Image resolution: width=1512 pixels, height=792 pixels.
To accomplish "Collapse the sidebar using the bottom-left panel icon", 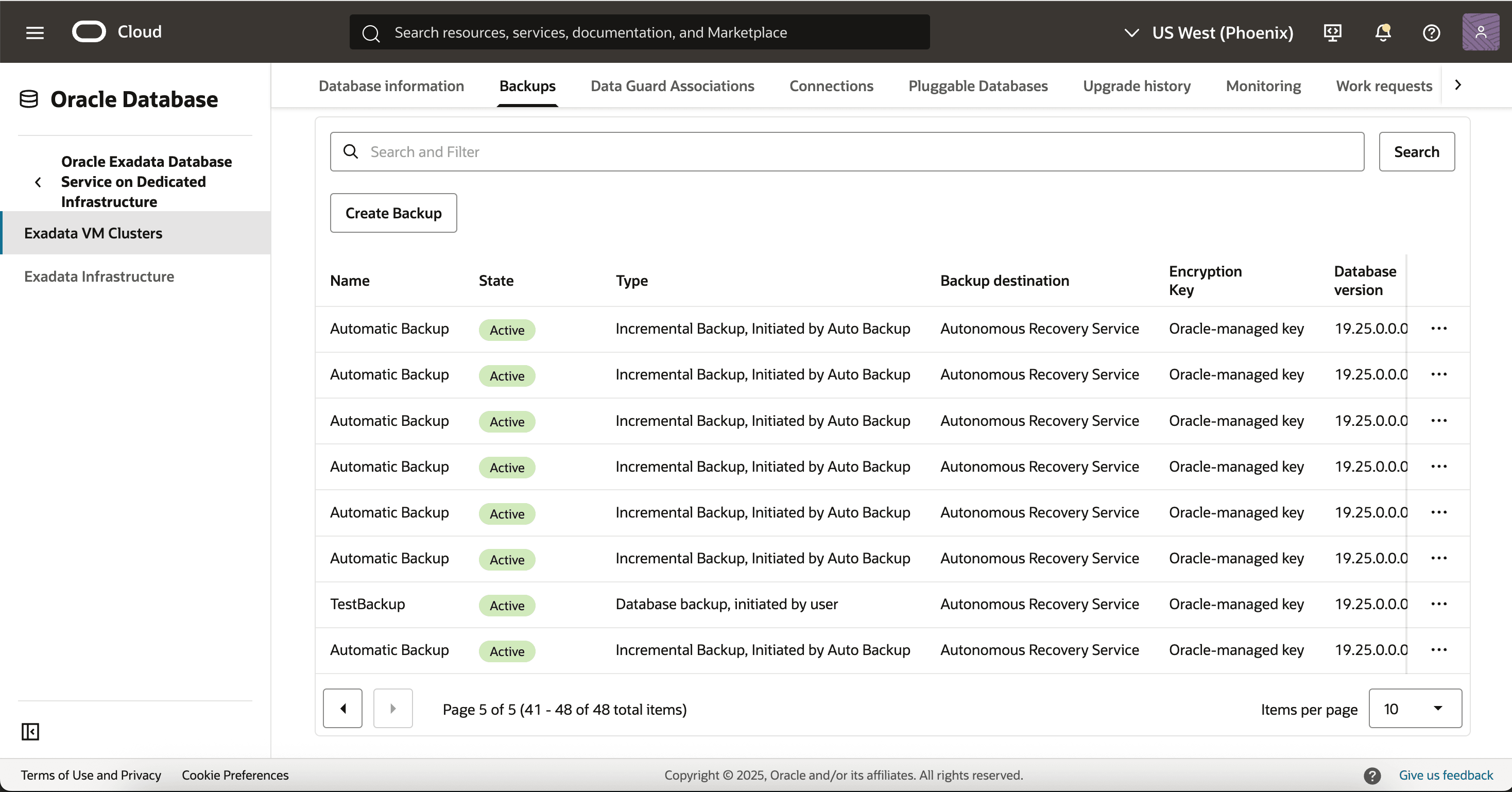I will click(x=30, y=732).
